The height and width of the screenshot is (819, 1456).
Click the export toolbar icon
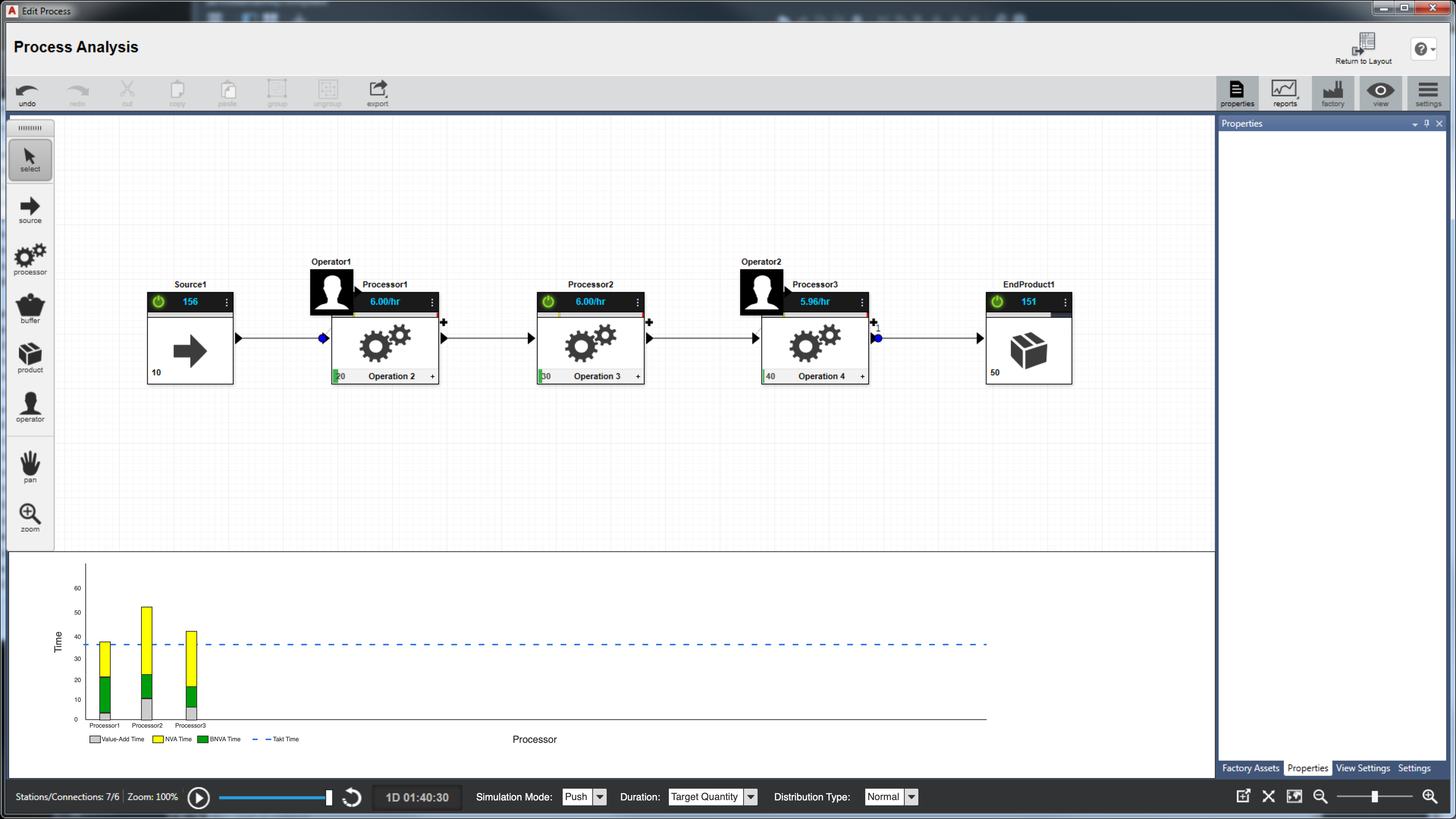click(378, 94)
